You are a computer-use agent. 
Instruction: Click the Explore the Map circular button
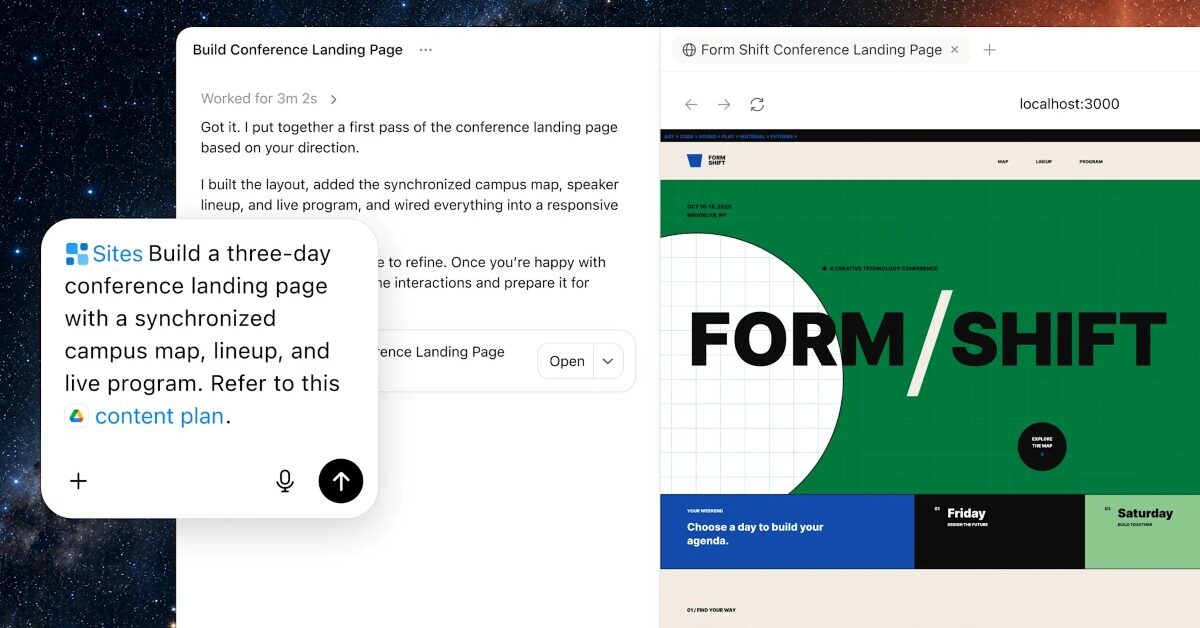pyautogui.click(x=1042, y=447)
